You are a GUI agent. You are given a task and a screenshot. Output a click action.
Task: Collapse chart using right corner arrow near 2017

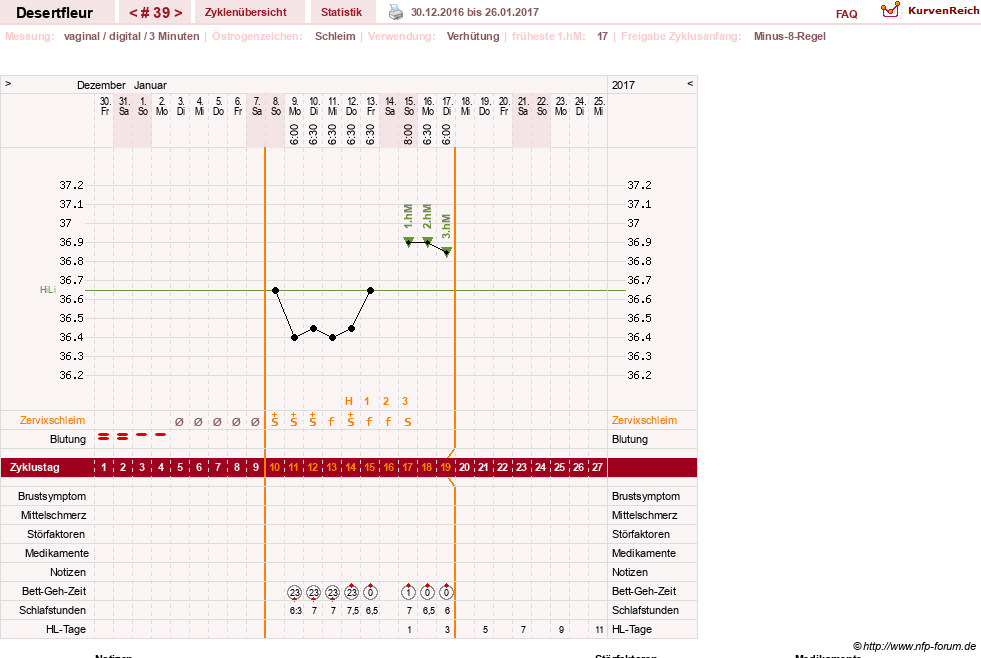(x=690, y=83)
